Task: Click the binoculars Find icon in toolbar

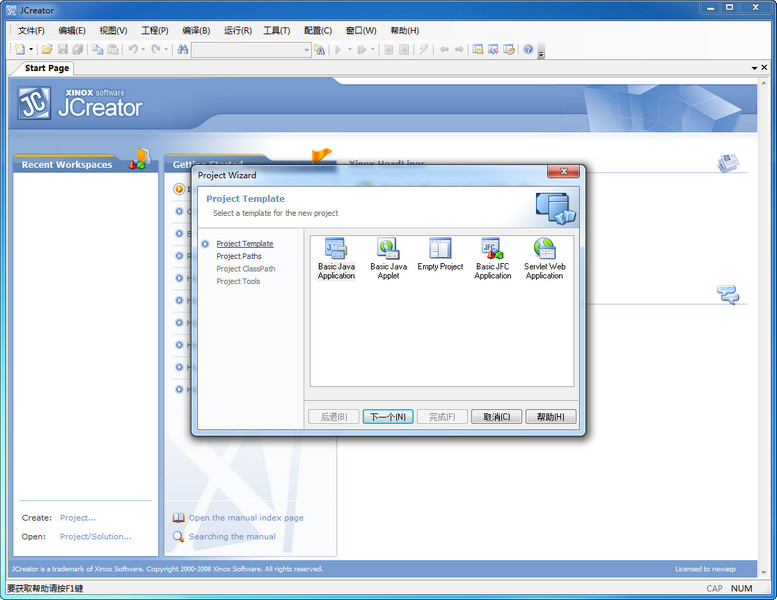Action: pyautogui.click(x=183, y=49)
